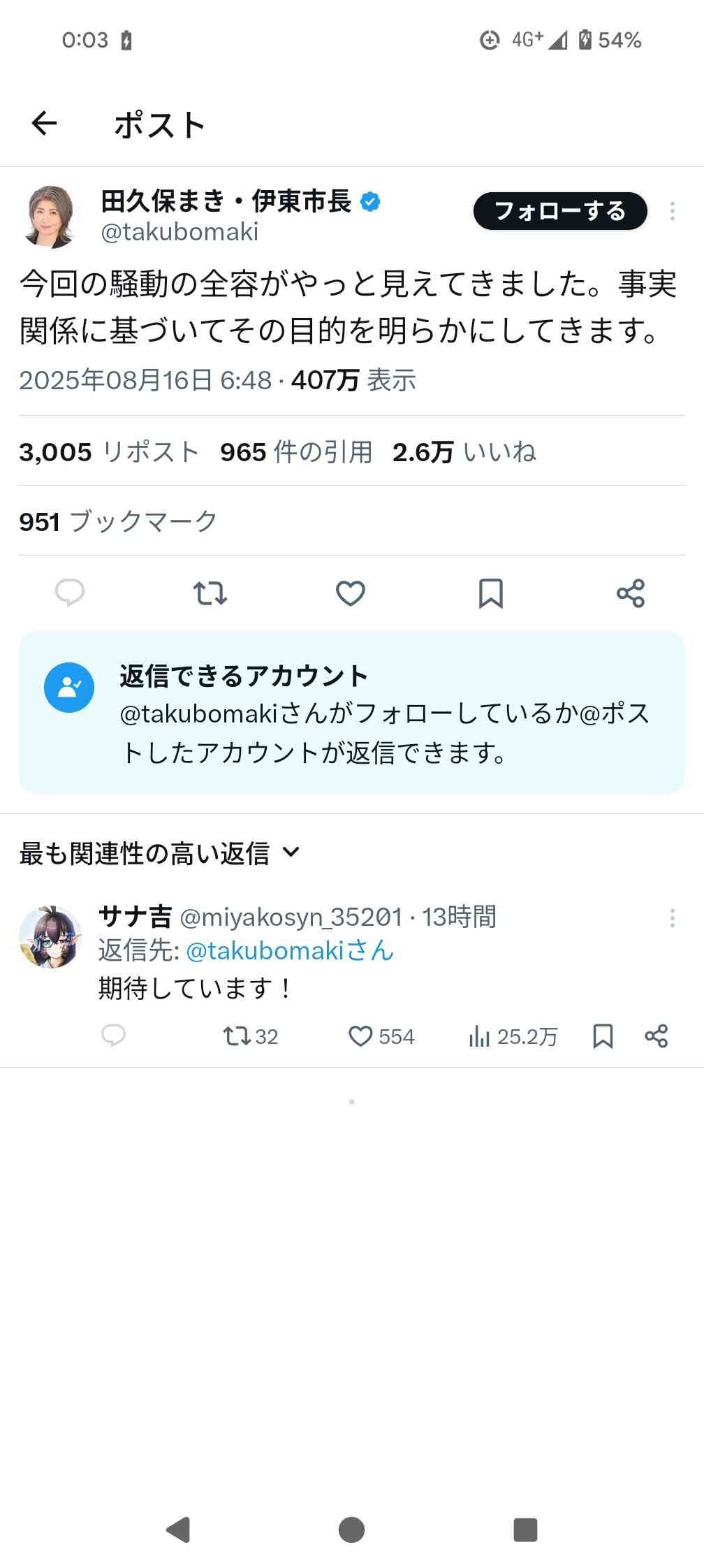This screenshot has height=1568, width=704.
Task: Open three-dot menu on サナ吉's reply
Action: click(672, 918)
